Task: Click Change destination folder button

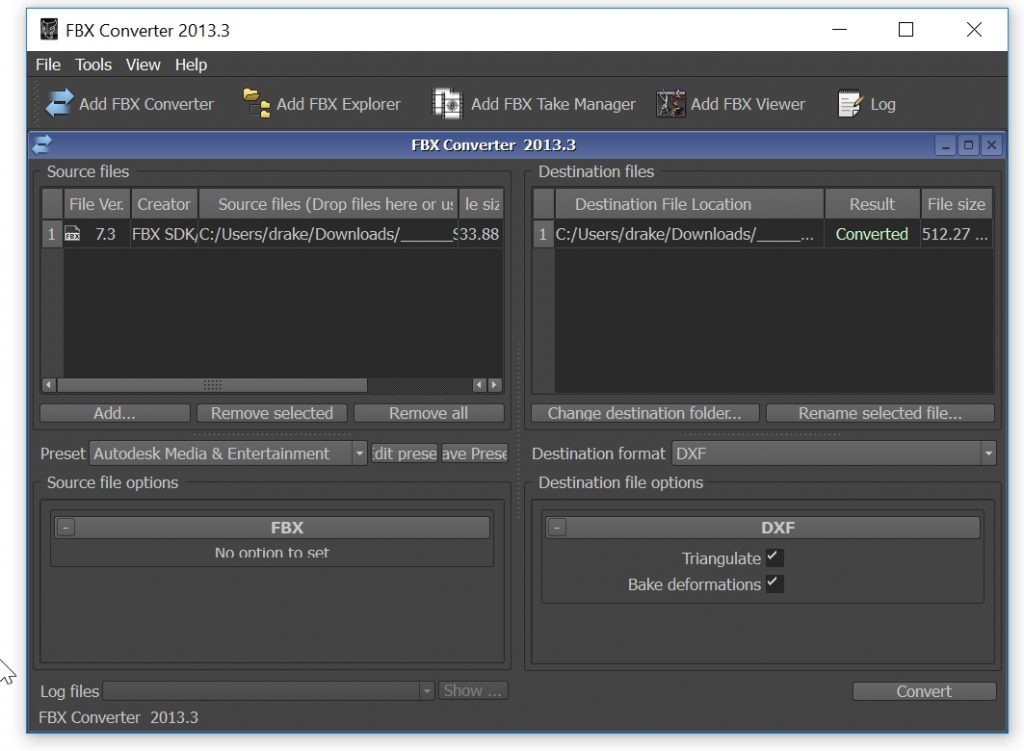Action: (x=645, y=413)
